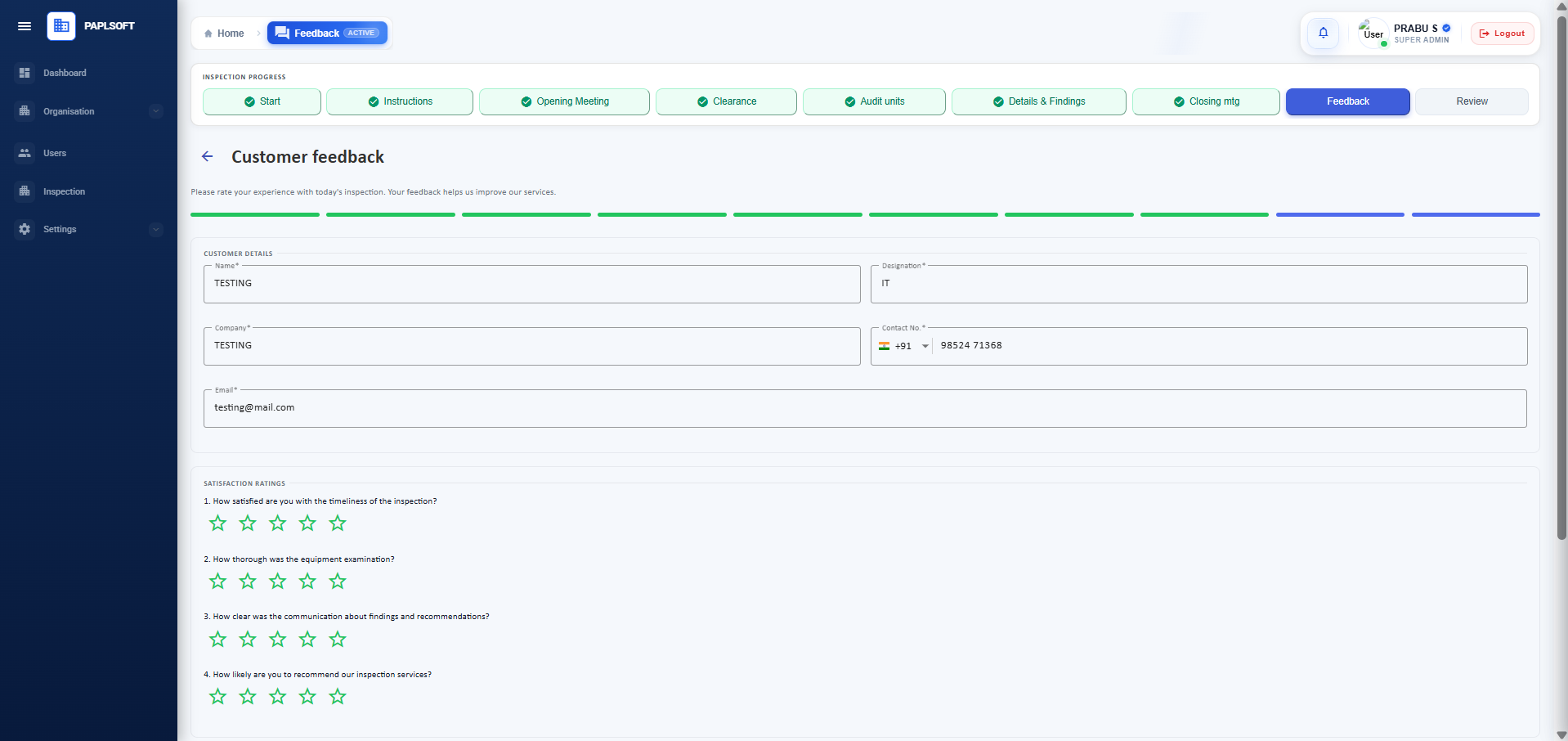Click the Users people icon
The width and height of the screenshot is (1568, 741).
pyautogui.click(x=25, y=153)
